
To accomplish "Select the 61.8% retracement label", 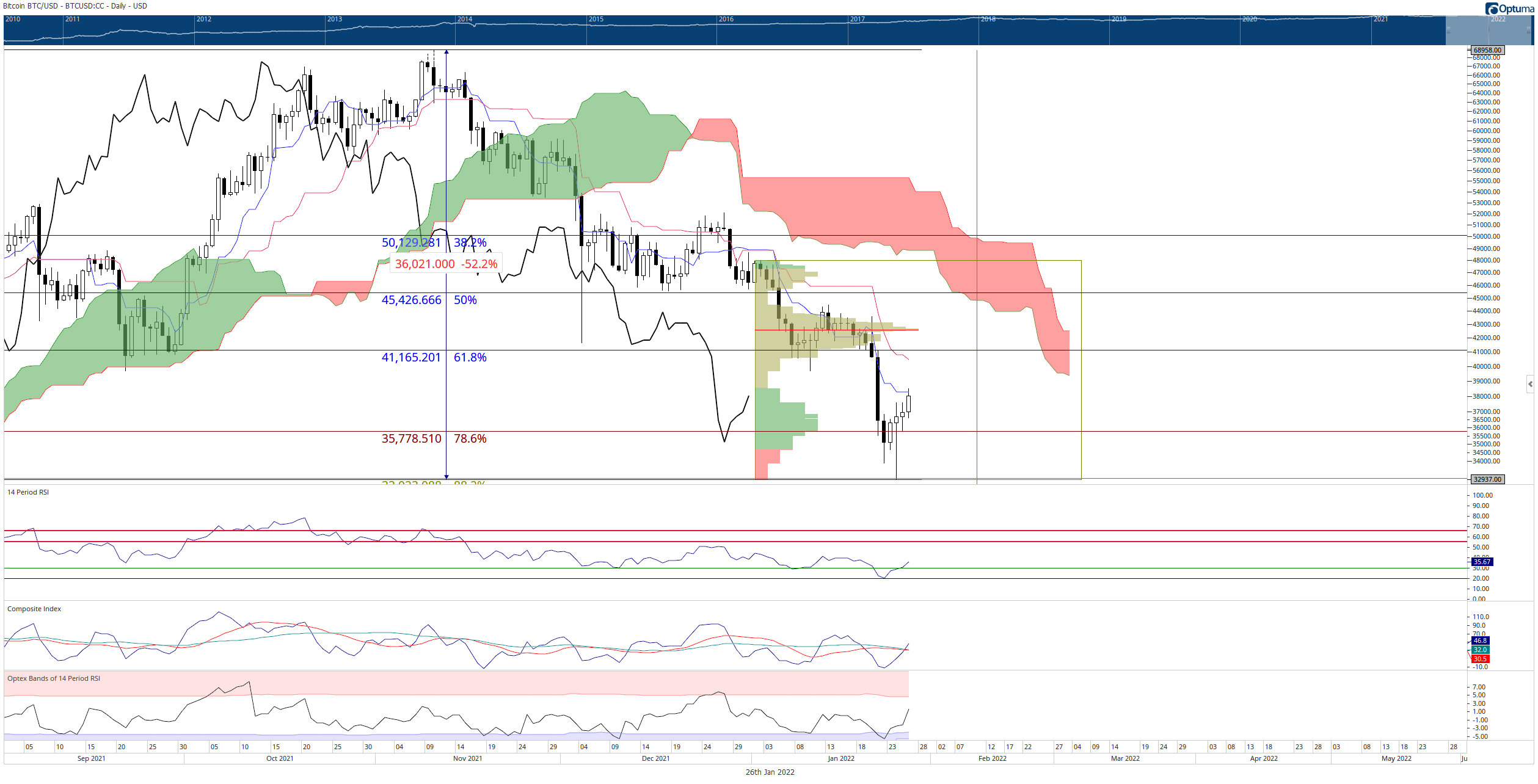I will coord(470,357).
